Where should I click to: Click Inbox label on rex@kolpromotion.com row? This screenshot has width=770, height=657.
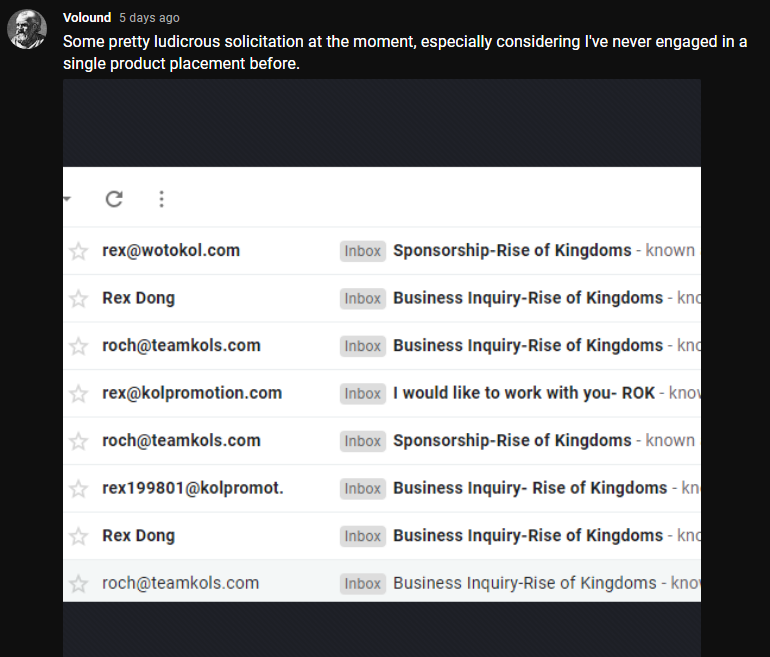pos(362,394)
